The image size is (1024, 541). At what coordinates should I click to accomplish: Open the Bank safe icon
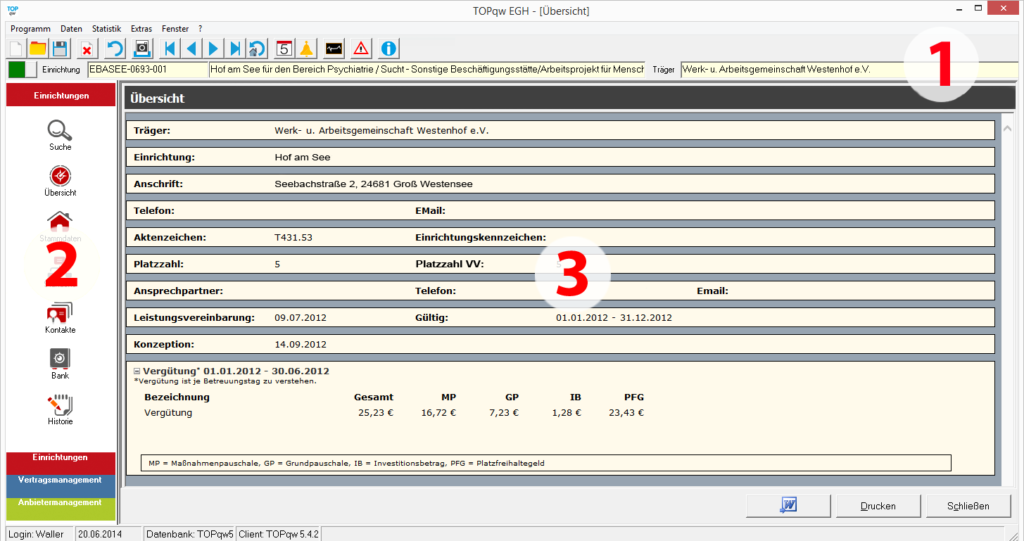pyautogui.click(x=60, y=359)
